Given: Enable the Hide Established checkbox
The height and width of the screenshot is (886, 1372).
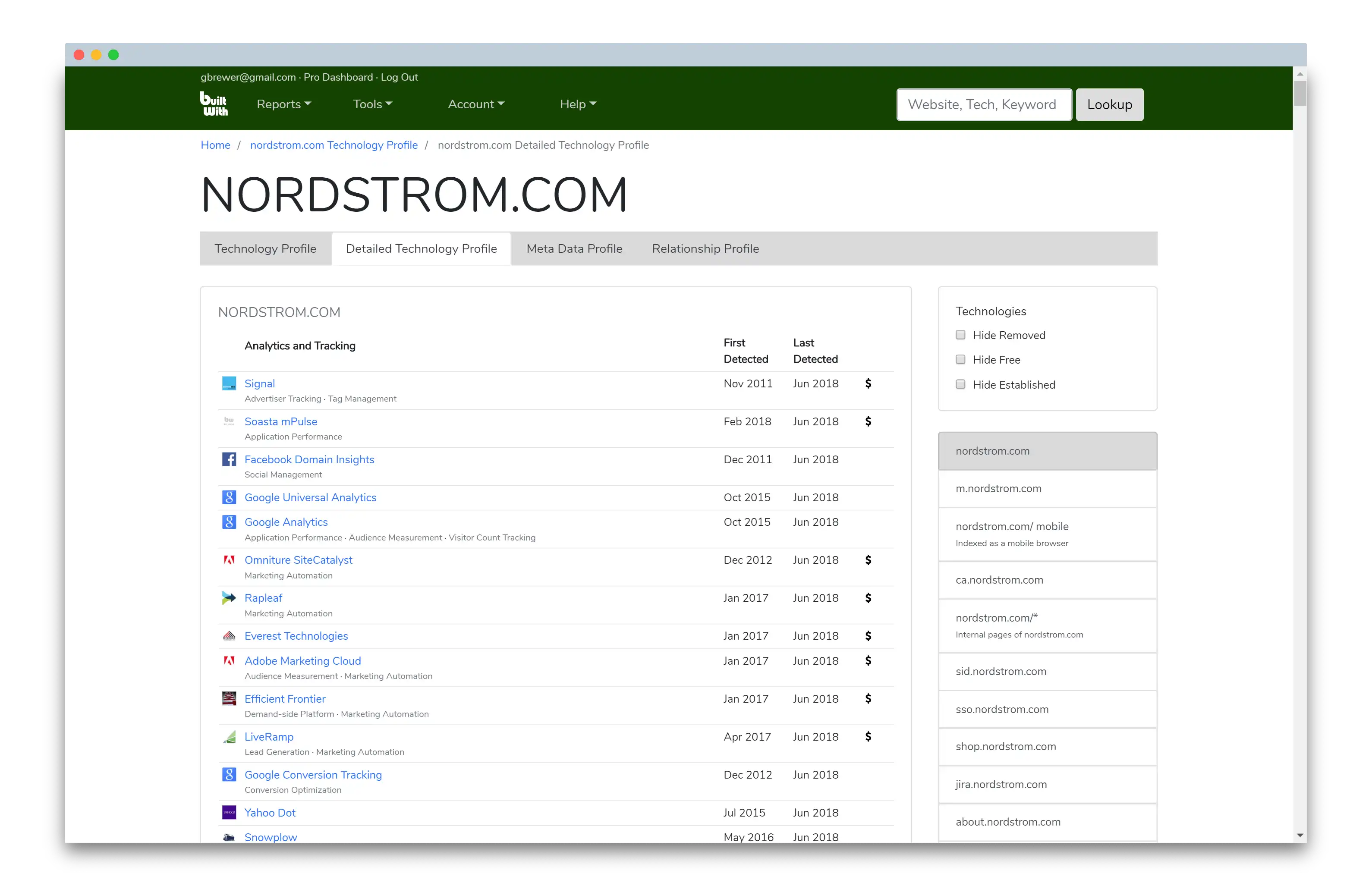Looking at the screenshot, I should click(x=960, y=384).
